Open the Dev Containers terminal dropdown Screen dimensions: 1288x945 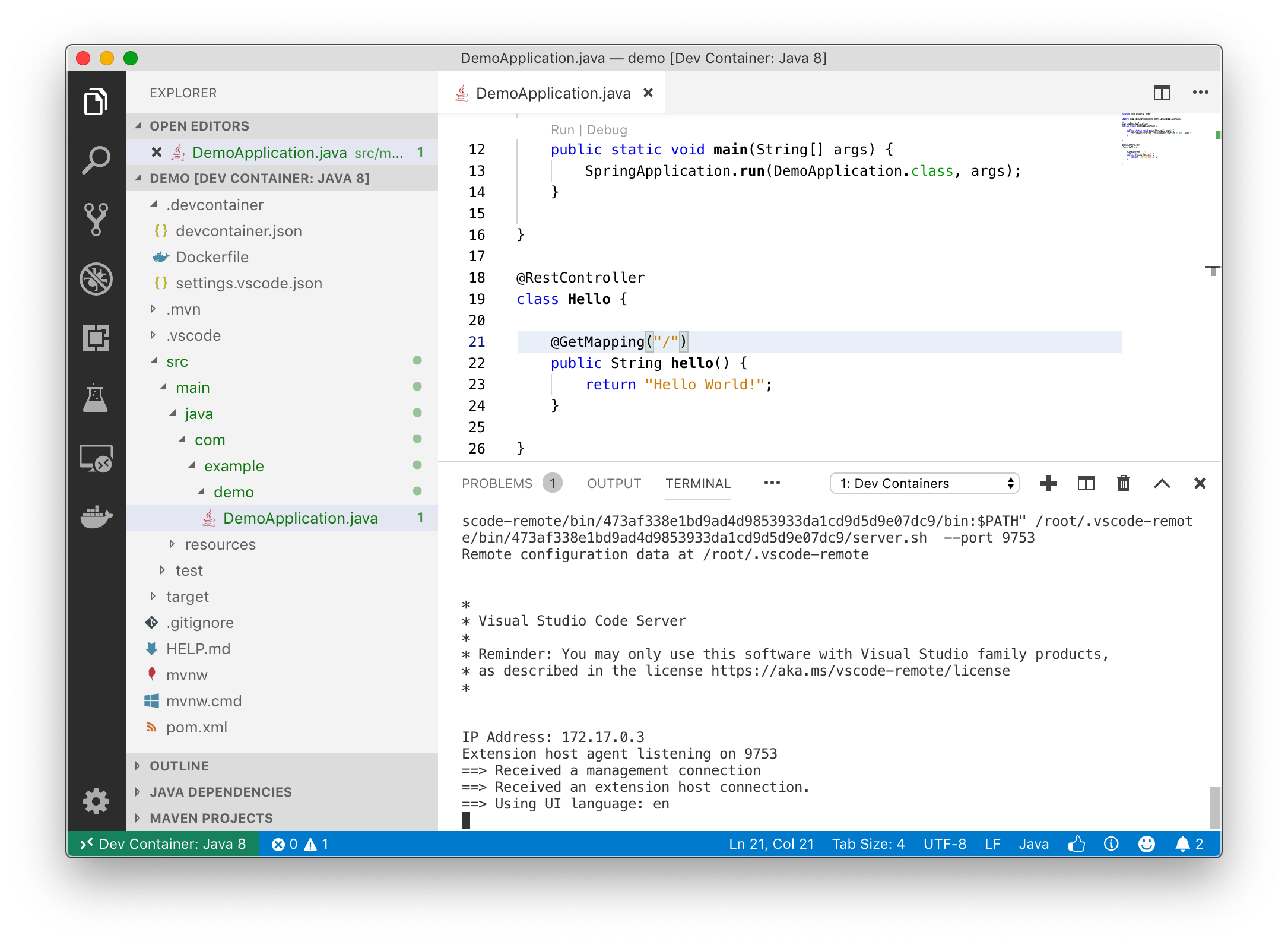[924, 483]
